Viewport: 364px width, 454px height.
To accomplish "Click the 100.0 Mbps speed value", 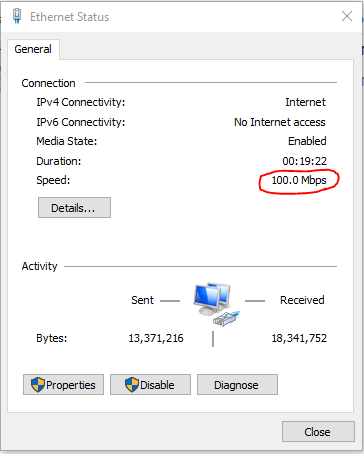I will coord(299,180).
